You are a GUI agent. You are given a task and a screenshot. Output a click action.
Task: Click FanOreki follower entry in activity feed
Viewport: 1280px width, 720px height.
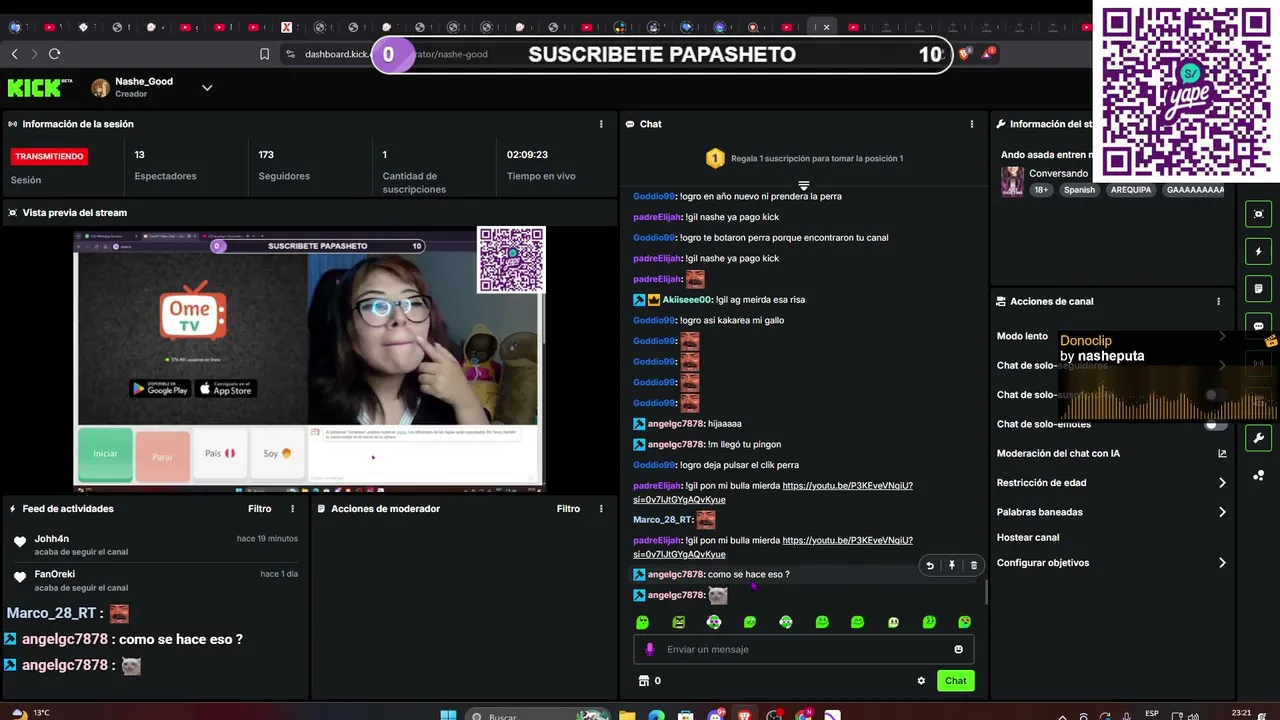[x=155, y=580]
